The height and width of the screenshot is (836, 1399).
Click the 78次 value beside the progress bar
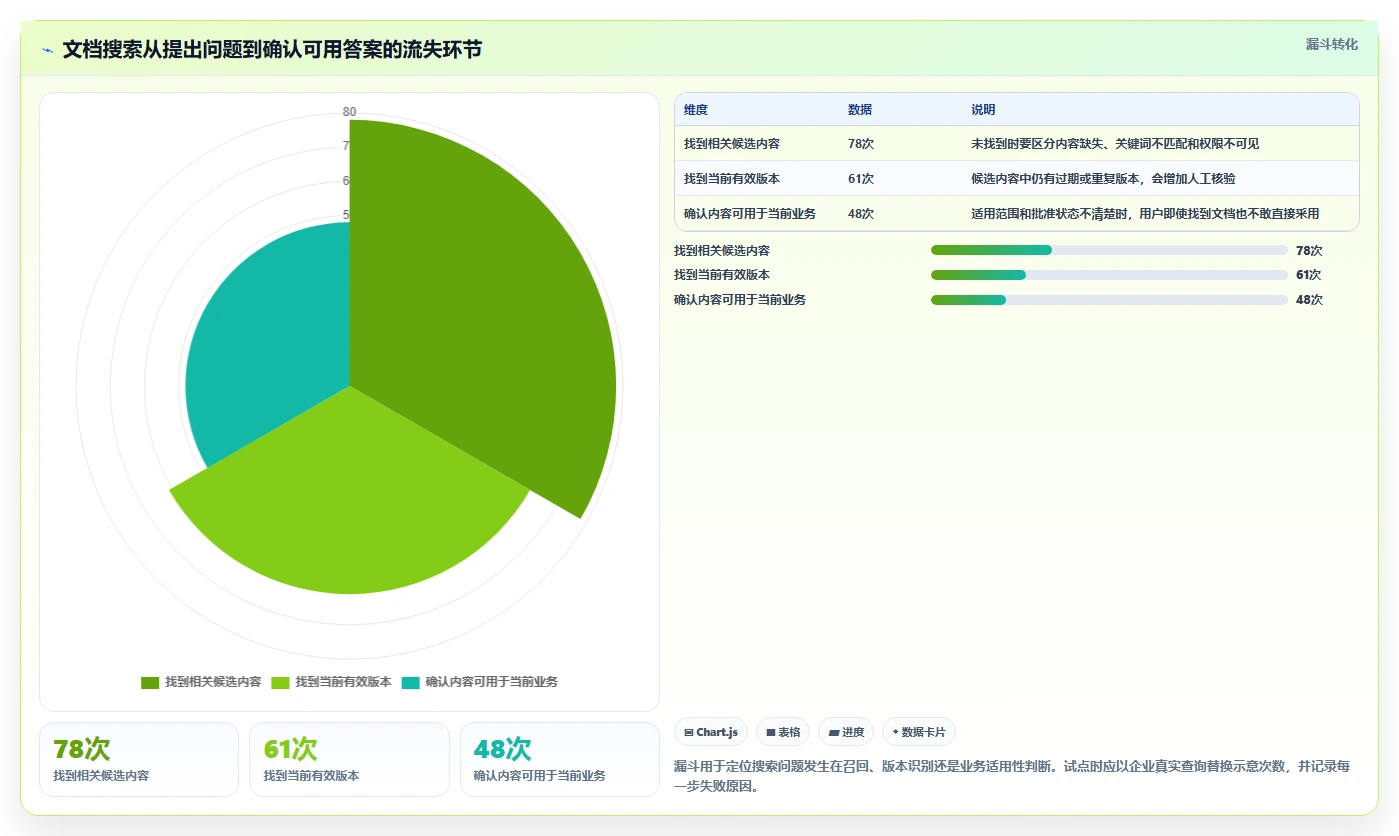click(1309, 251)
